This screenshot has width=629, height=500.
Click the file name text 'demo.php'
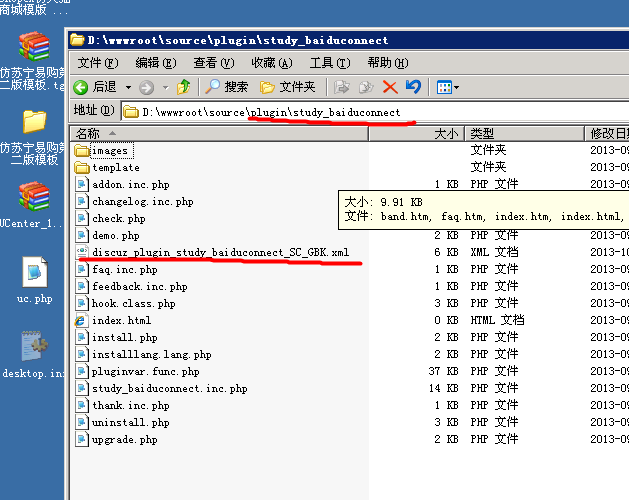pos(116,236)
